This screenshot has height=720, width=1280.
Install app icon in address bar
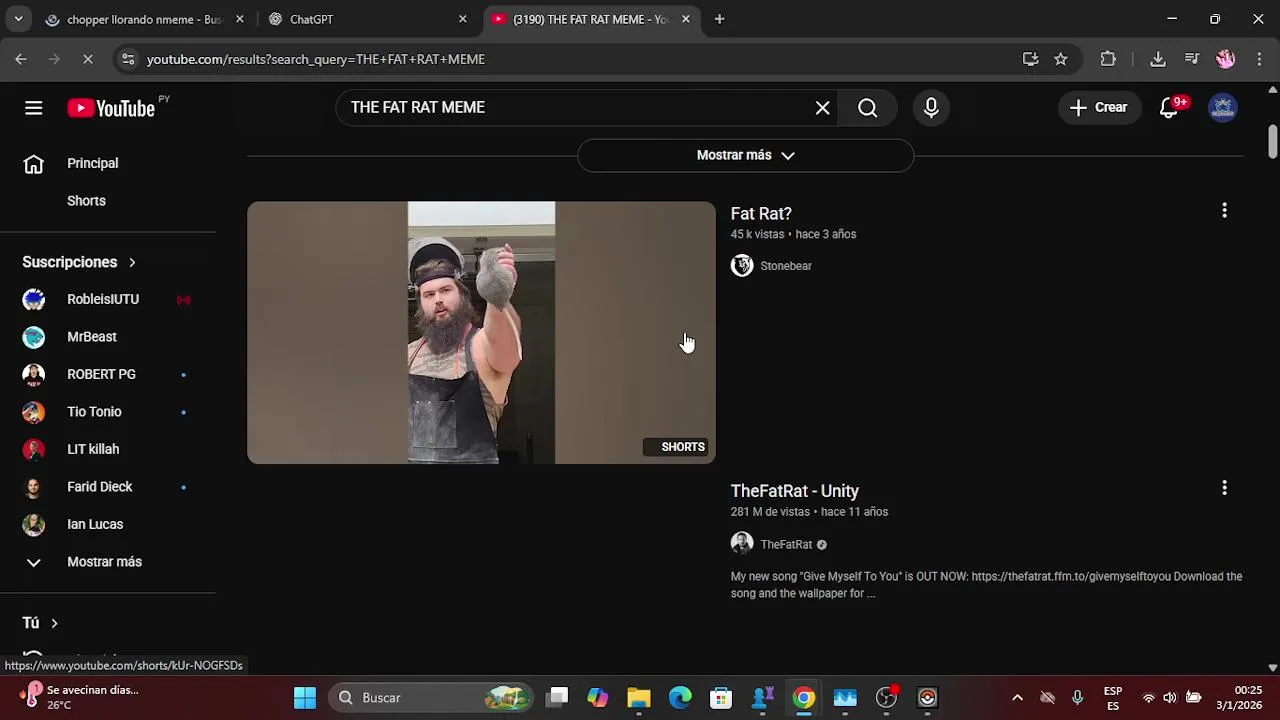click(1030, 59)
